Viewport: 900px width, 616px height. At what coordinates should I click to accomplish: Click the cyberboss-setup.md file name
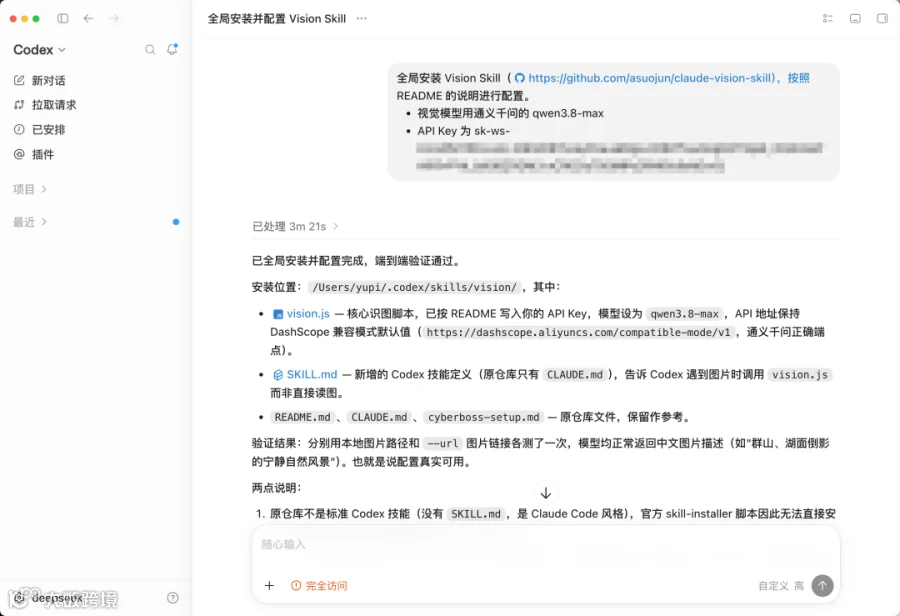483,417
